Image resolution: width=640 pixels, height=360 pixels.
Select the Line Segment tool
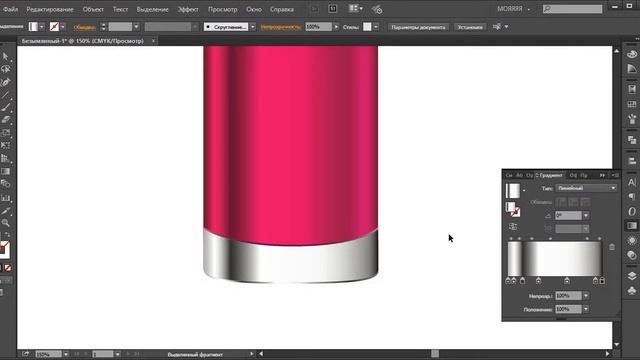[5, 95]
